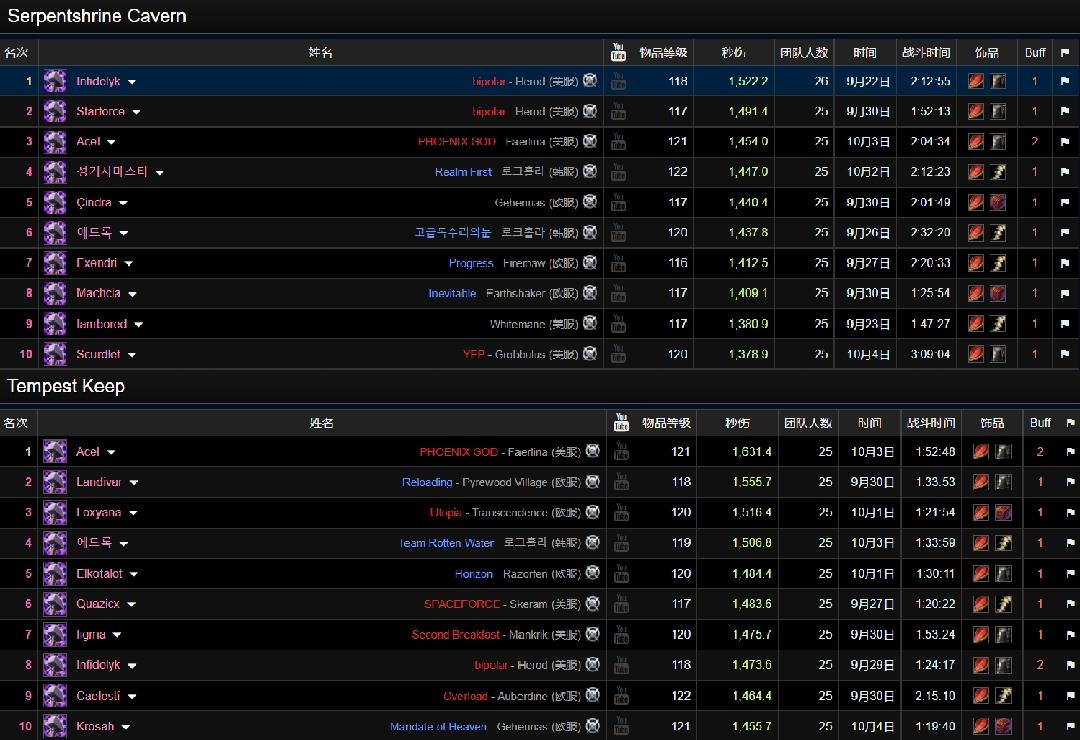Click the class icon beside Starforce
Screen dimensions: 1080x740
click(x=55, y=111)
